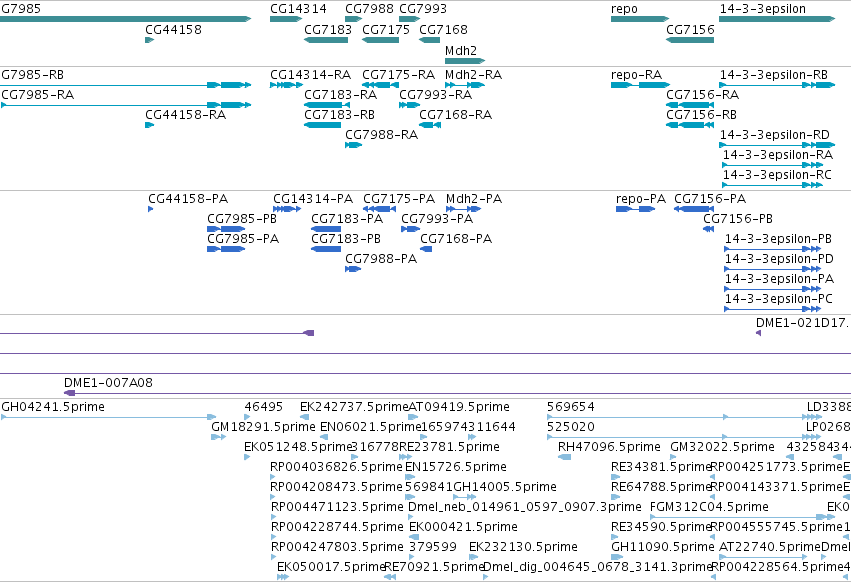
Task: Click the CG7988-PA protein label
Action: point(382,259)
